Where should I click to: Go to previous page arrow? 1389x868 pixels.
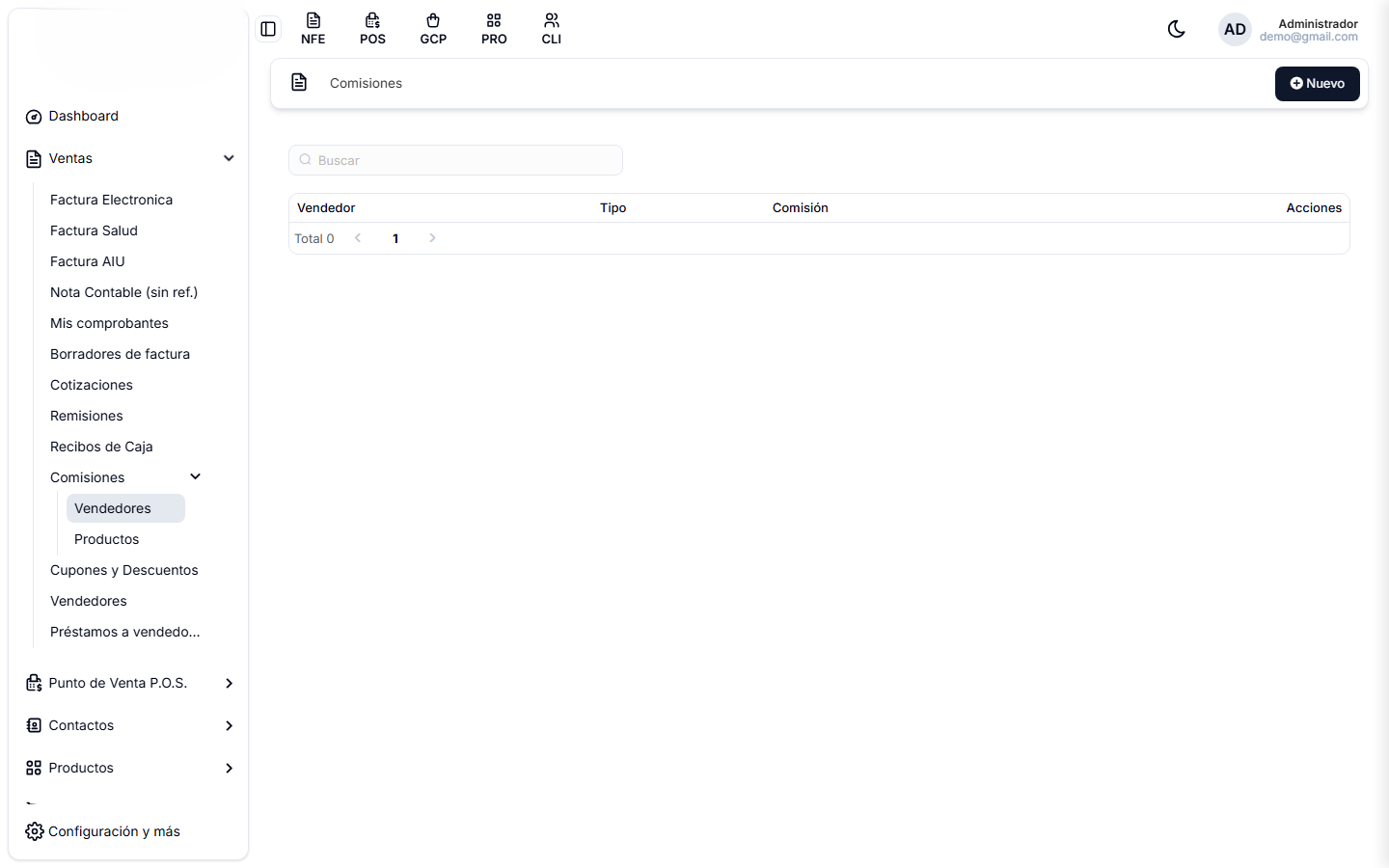[358, 238]
